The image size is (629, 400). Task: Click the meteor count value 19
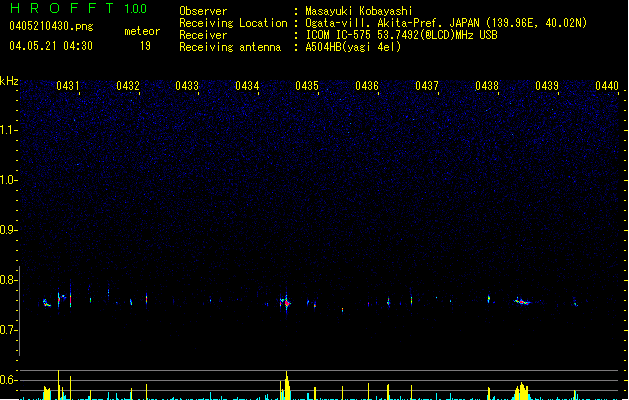(x=145, y=46)
